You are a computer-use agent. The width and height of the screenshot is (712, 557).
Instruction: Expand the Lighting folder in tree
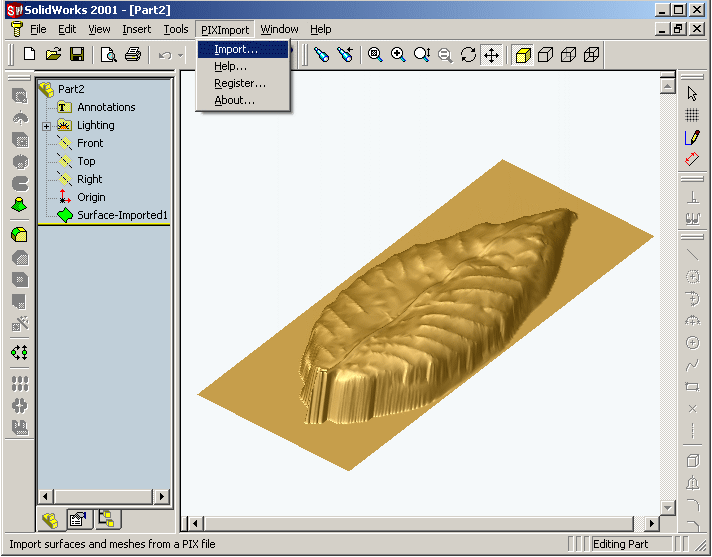[46, 126]
